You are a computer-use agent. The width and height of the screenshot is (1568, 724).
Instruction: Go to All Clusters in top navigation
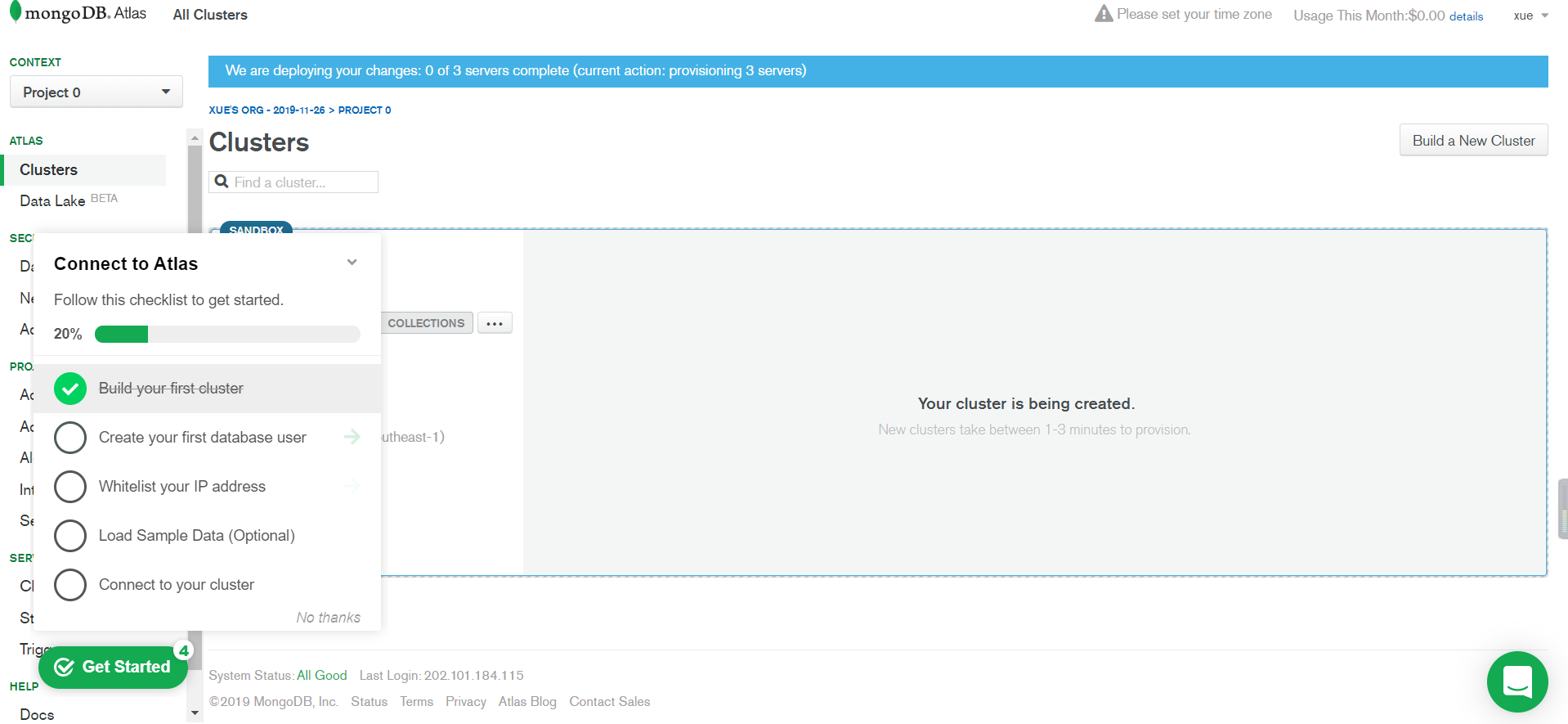coord(210,15)
